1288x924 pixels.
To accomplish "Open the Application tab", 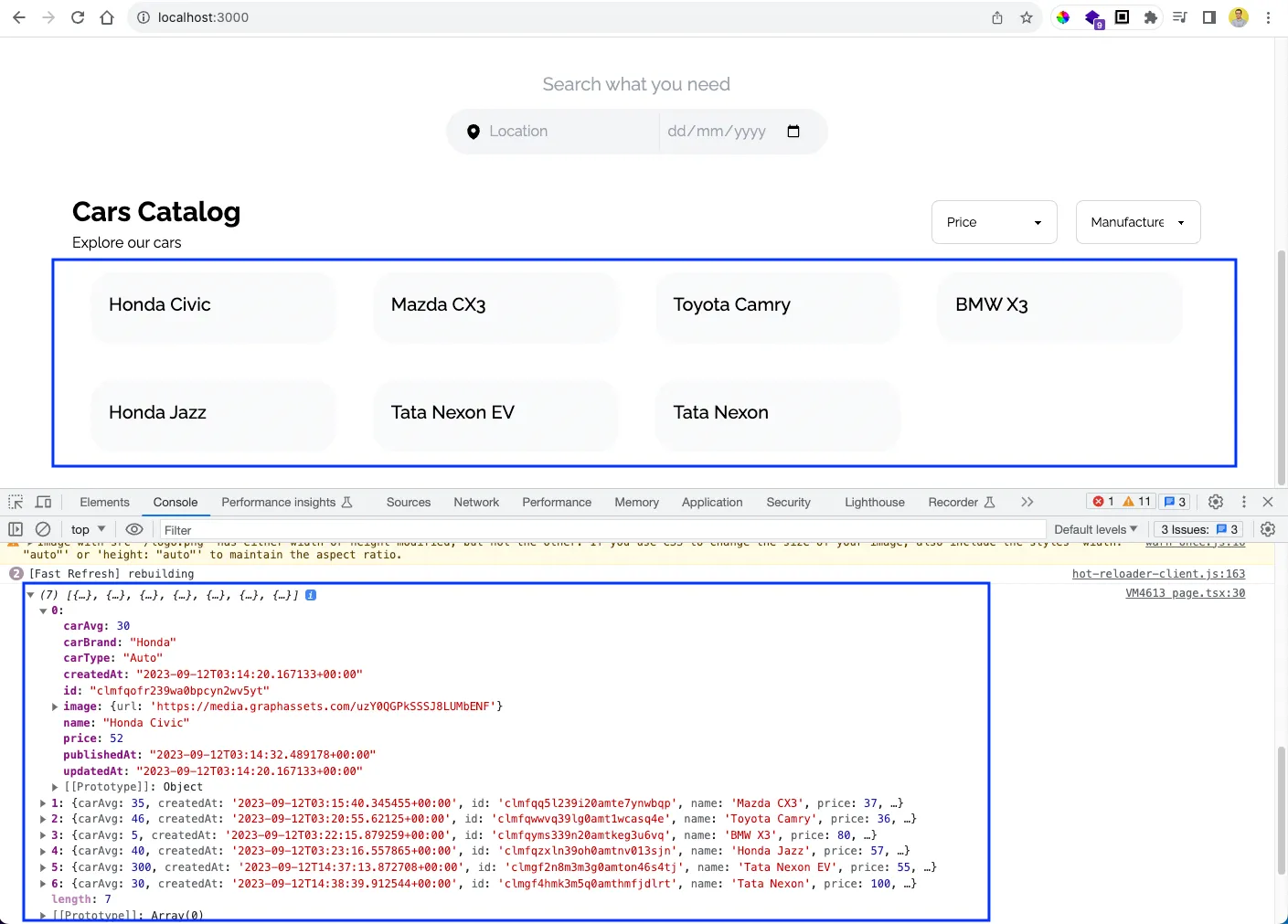I will (712, 502).
